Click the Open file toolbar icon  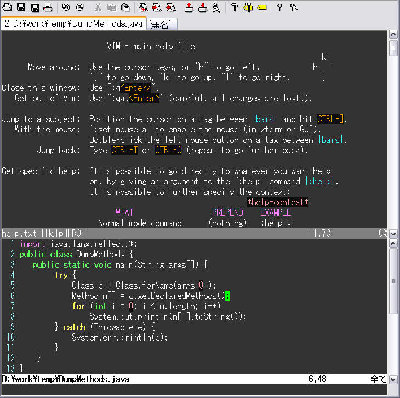pyautogui.click(x=7, y=7)
